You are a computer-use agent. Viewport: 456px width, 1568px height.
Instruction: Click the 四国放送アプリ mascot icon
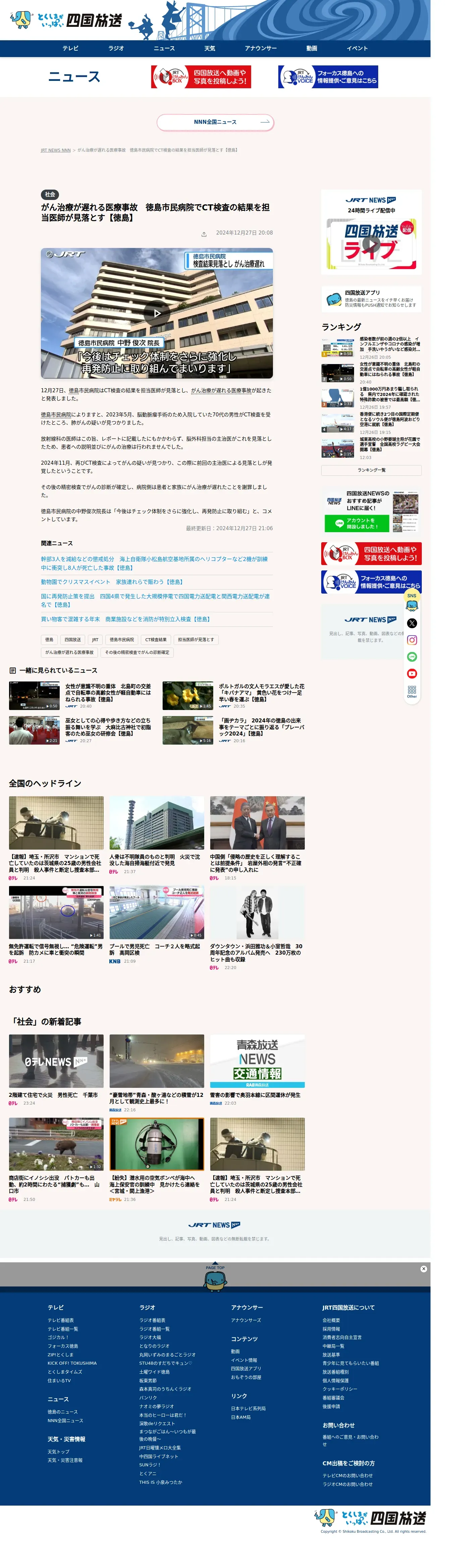click(x=334, y=300)
